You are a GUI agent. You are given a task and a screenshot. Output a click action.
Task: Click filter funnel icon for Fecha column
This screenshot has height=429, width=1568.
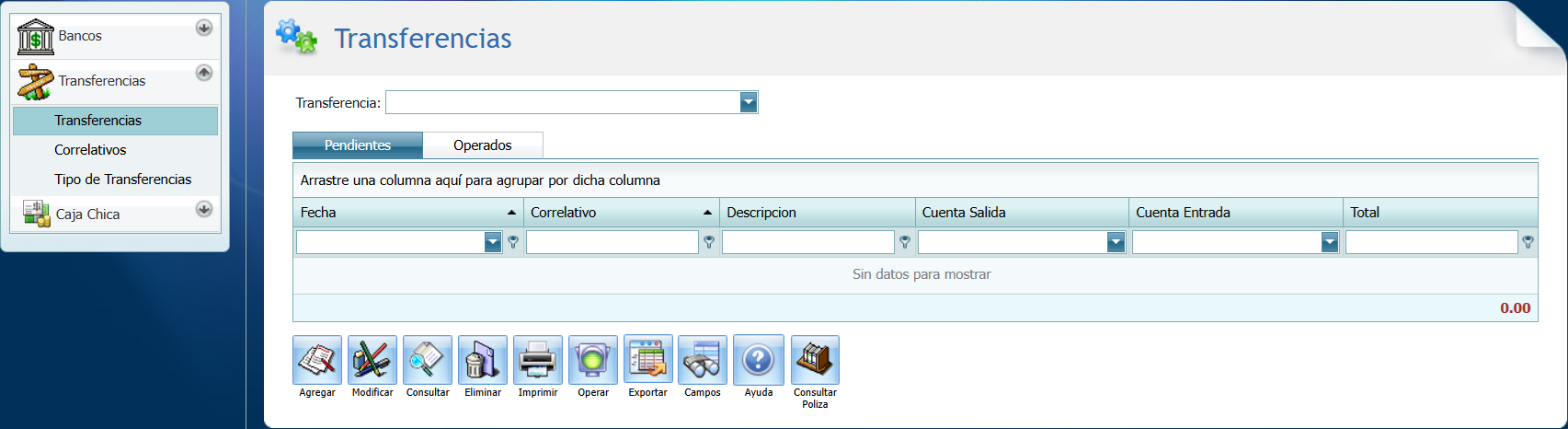pyautogui.click(x=513, y=242)
